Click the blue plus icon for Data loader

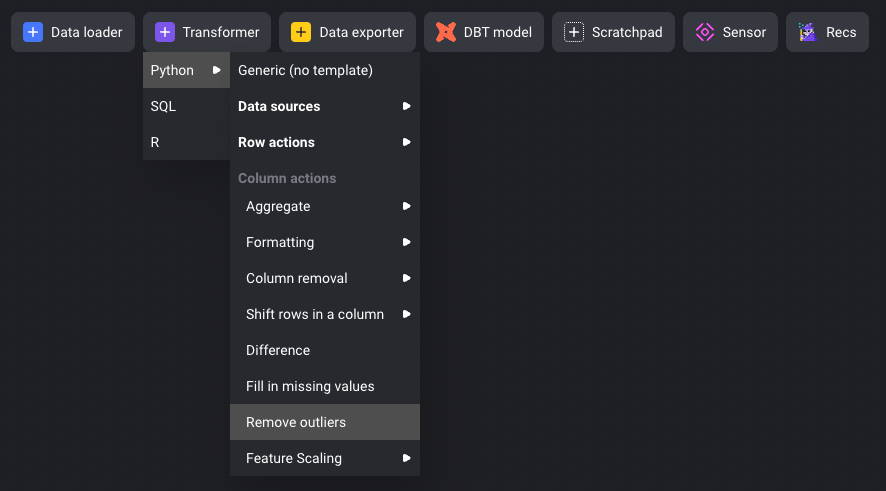click(33, 32)
